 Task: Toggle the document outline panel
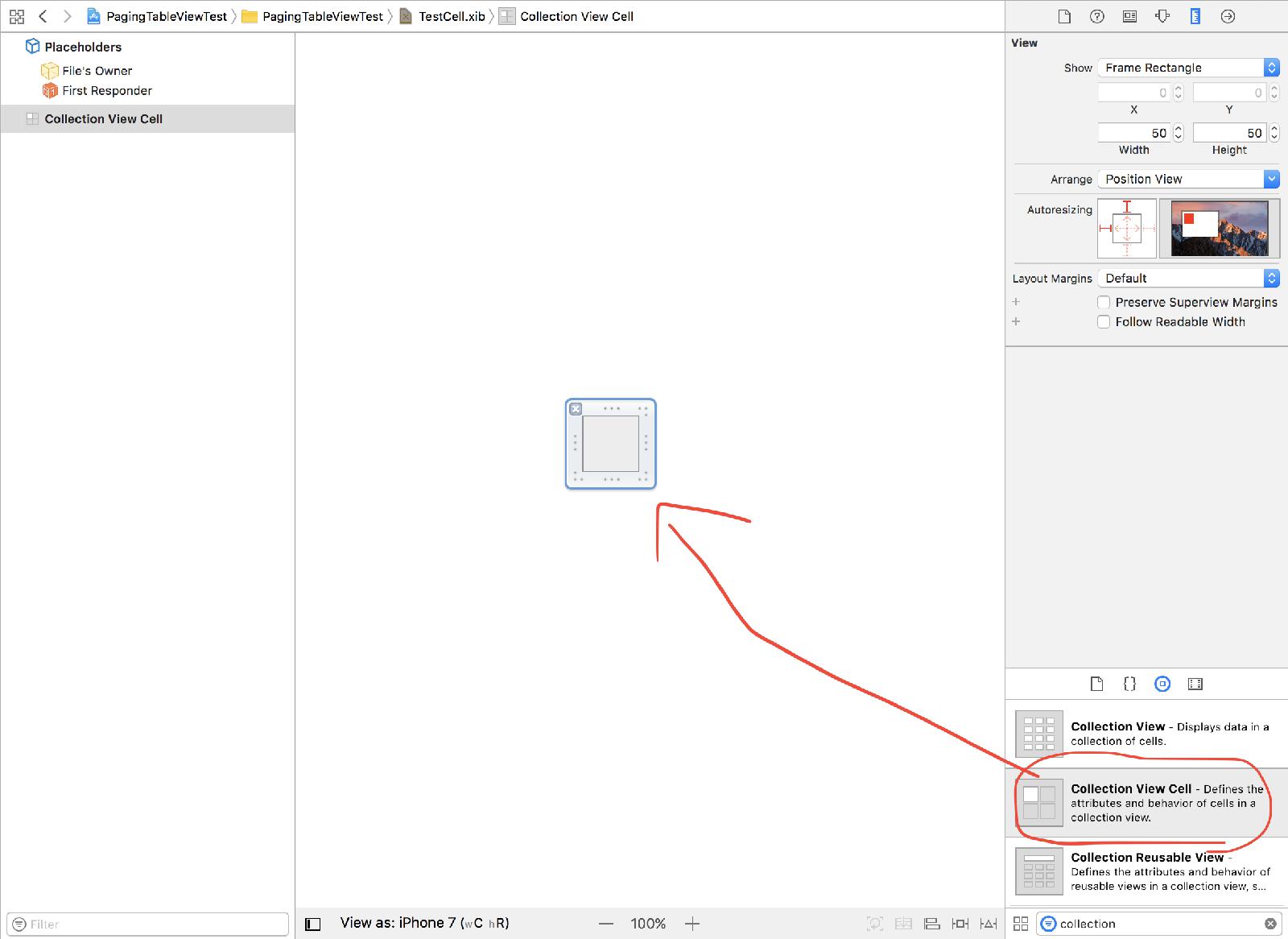[313, 924]
